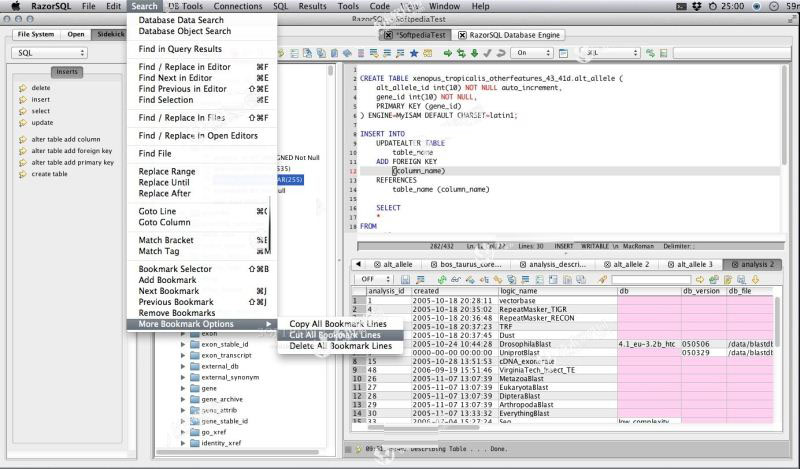Click the glasses icon in results toolbar
The width and height of the screenshot is (800, 469).
[x=456, y=280]
